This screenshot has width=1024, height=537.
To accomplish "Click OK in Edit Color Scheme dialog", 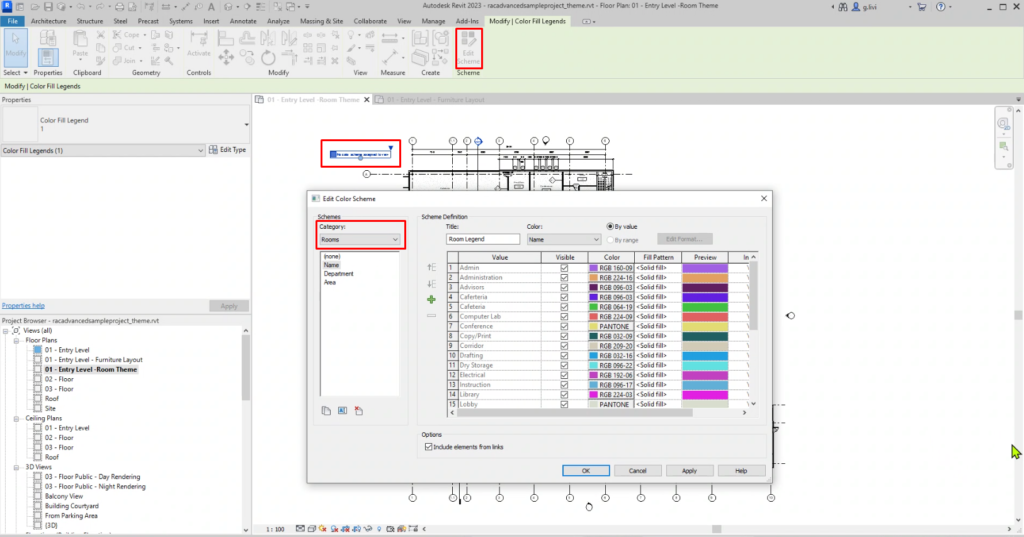I will coord(586,470).
